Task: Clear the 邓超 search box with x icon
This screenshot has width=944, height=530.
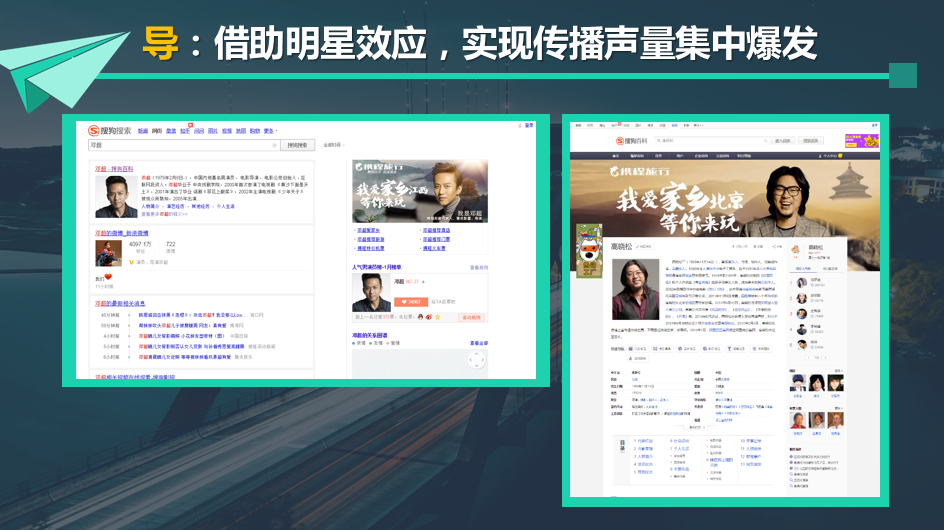Action: (x=275, y=145)
